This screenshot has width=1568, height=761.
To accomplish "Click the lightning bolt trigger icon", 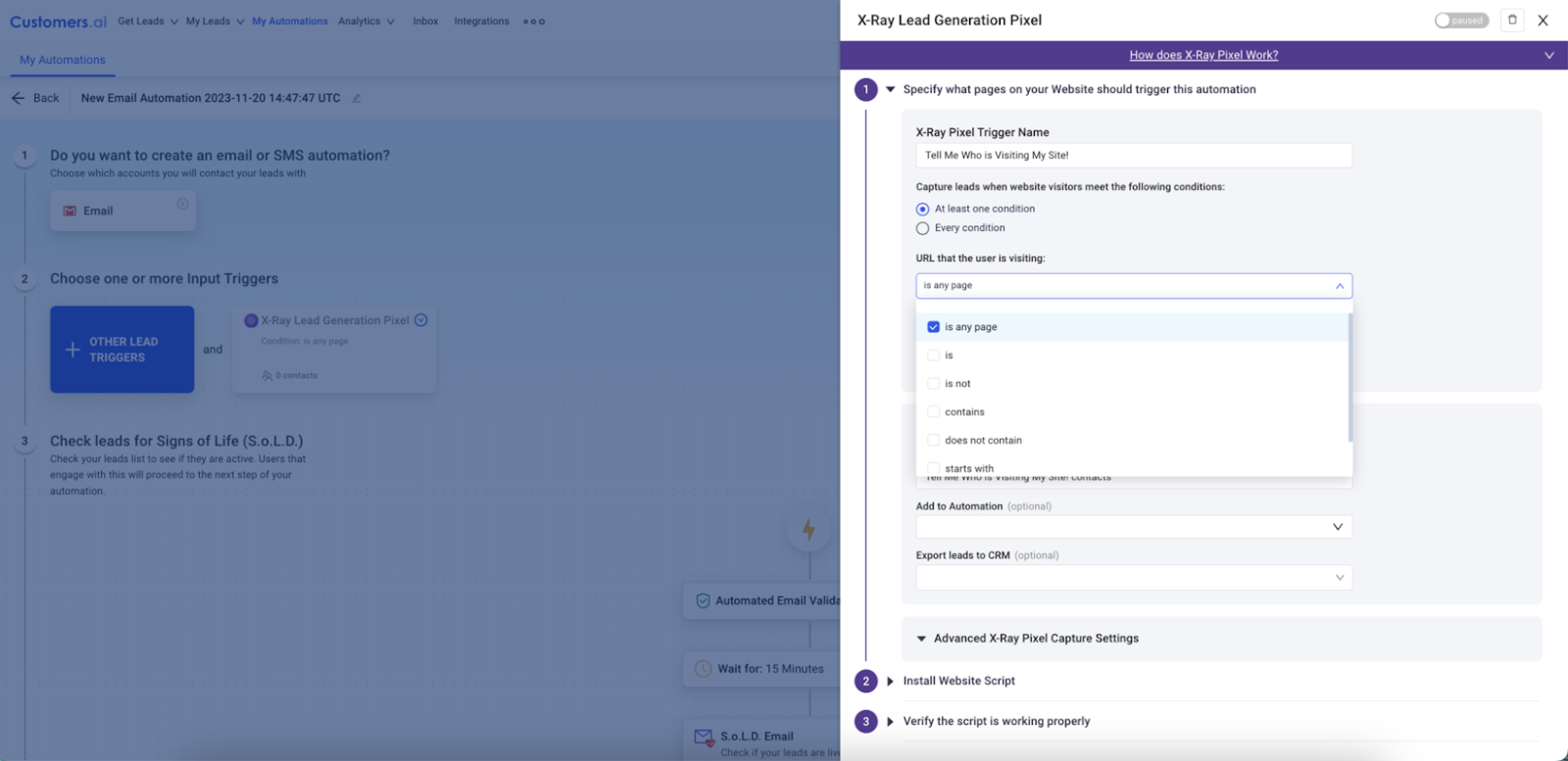I will pyautogui.click(x=808, y=530).
